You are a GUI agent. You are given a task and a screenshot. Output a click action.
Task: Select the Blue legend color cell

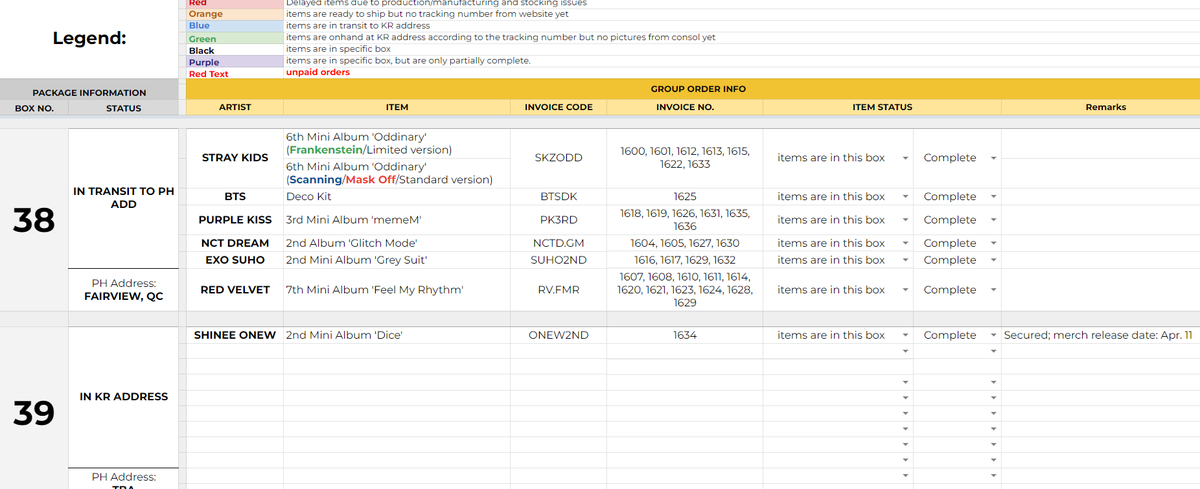click(235, 26)
